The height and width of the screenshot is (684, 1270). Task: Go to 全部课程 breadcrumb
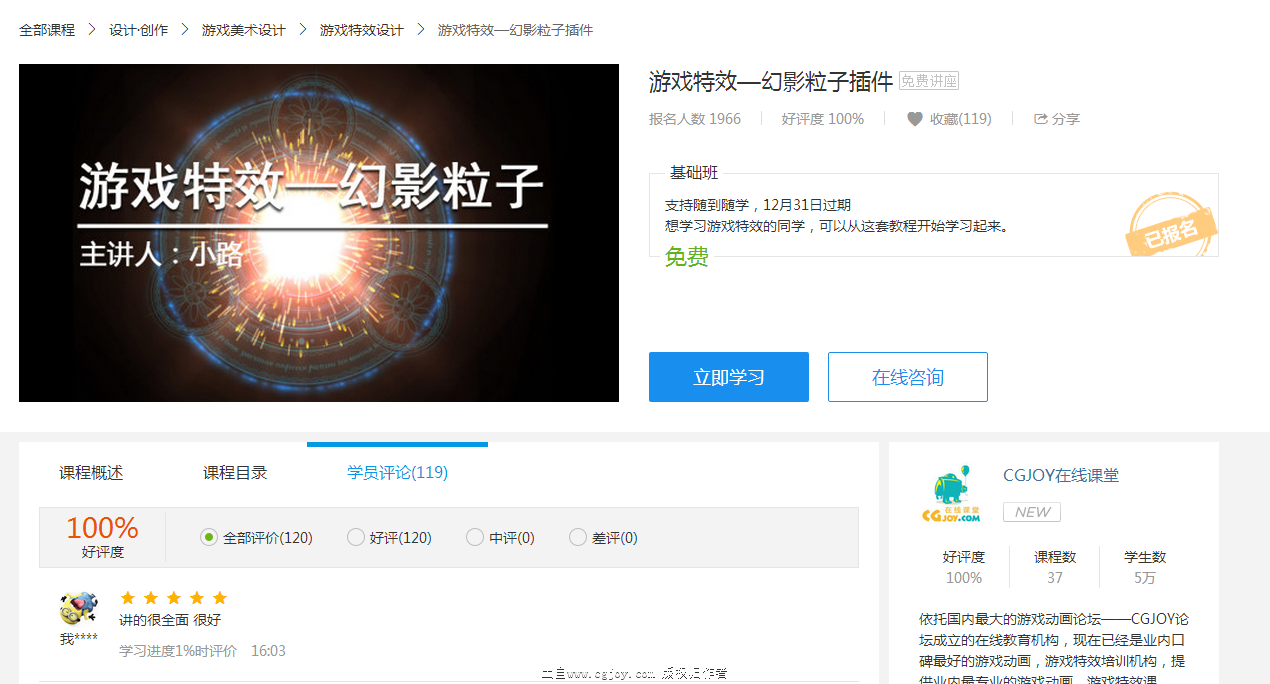pos(47,30)
